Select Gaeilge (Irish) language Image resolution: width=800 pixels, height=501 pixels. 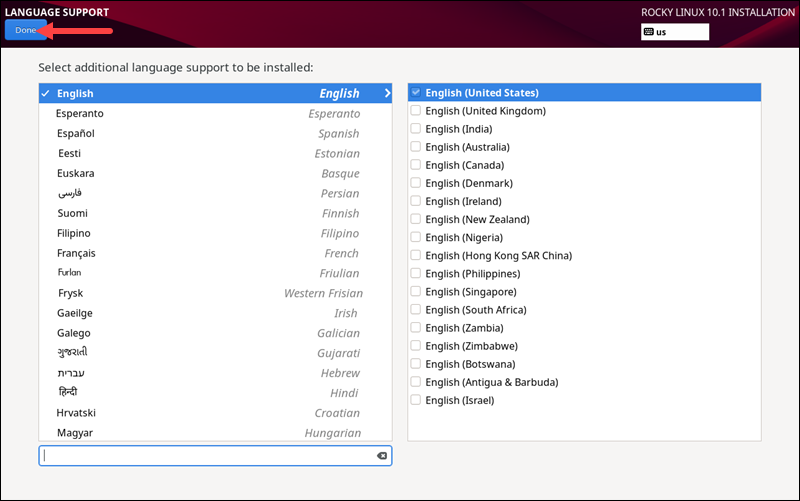[x=215, y=313]
